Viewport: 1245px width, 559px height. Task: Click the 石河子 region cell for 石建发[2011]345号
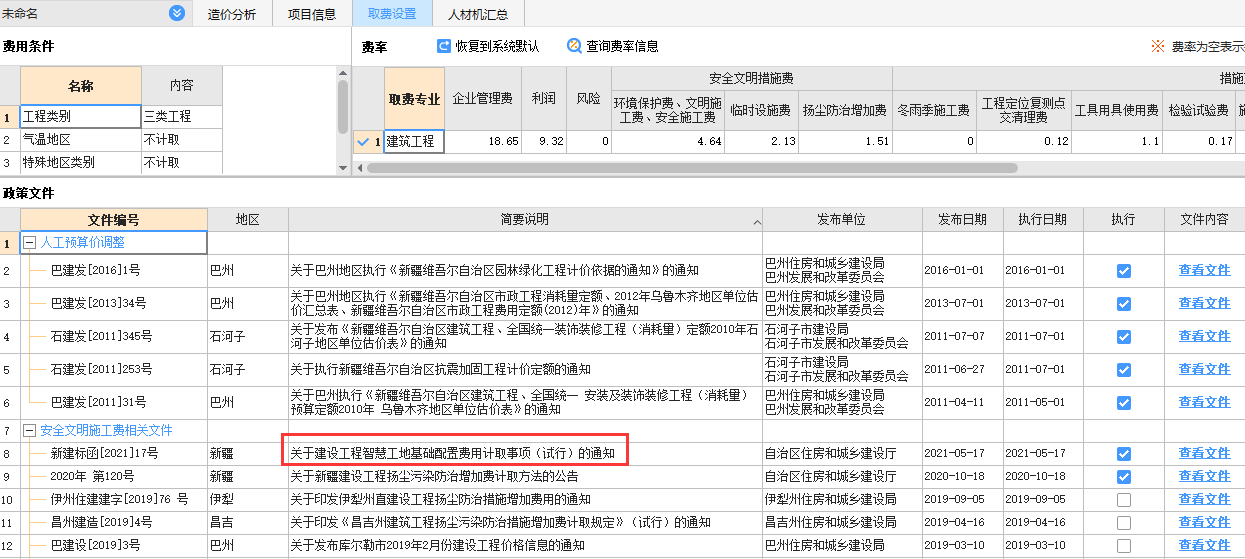tap(247, 336)
